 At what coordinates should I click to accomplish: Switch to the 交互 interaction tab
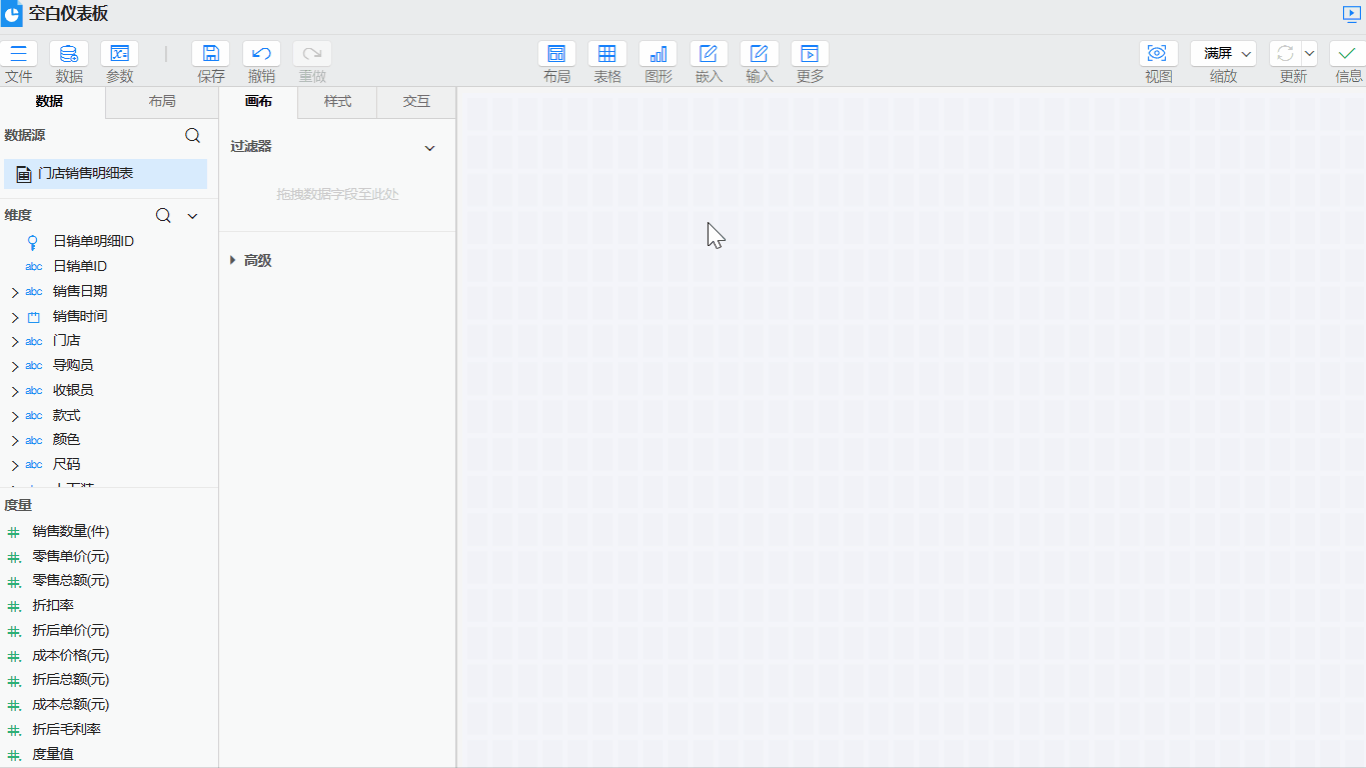point(416,102)
